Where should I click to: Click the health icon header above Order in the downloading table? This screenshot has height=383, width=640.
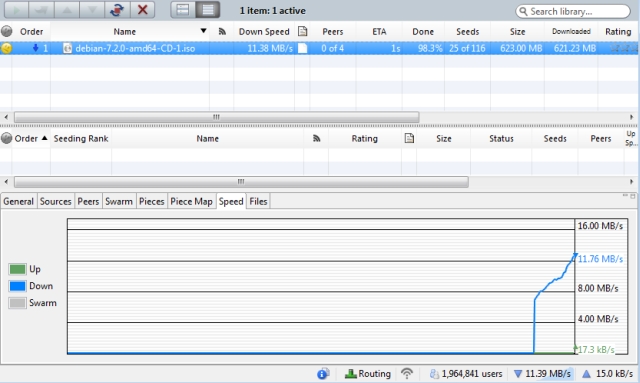6,31
